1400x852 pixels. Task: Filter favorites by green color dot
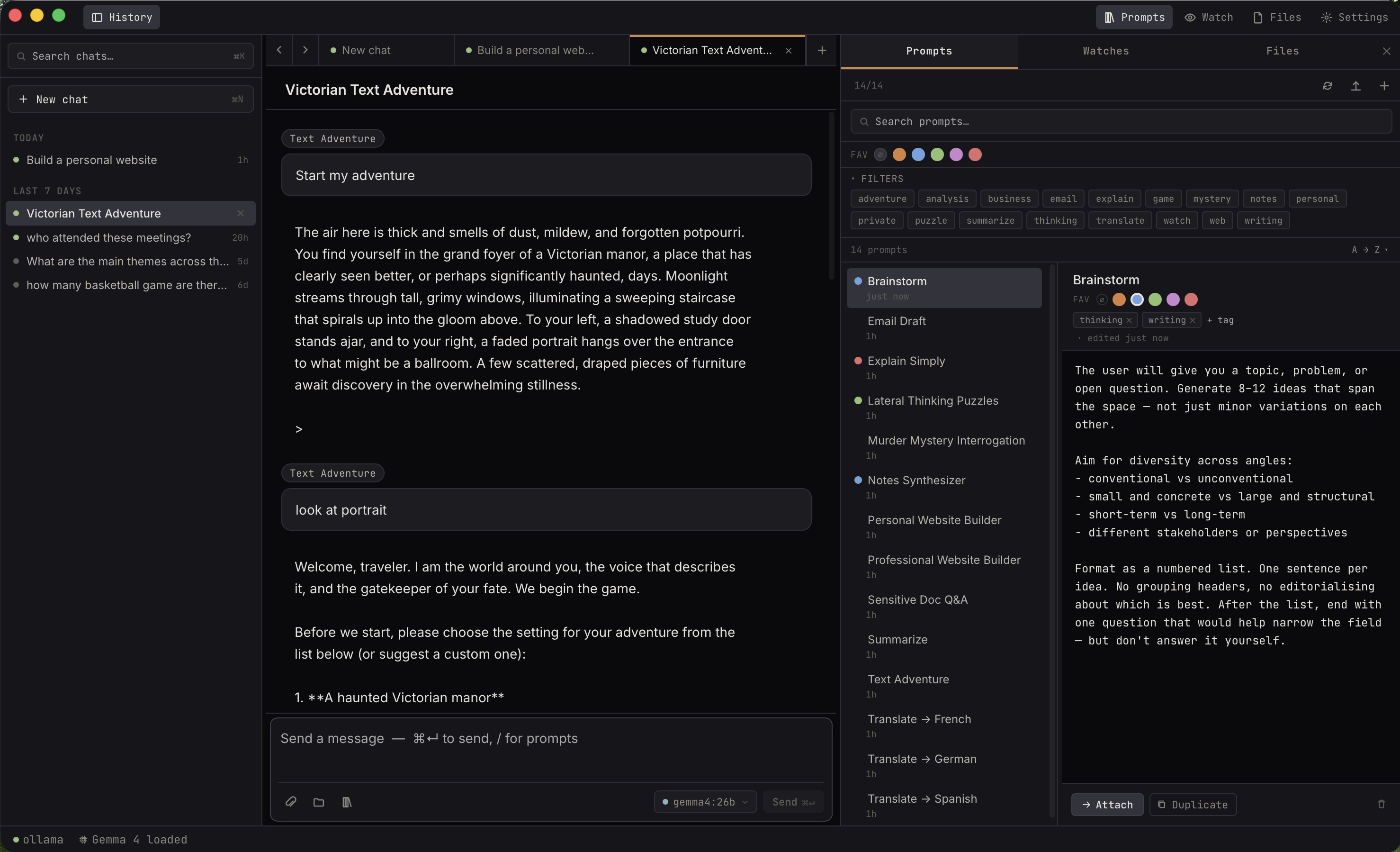tap(937, 154)
